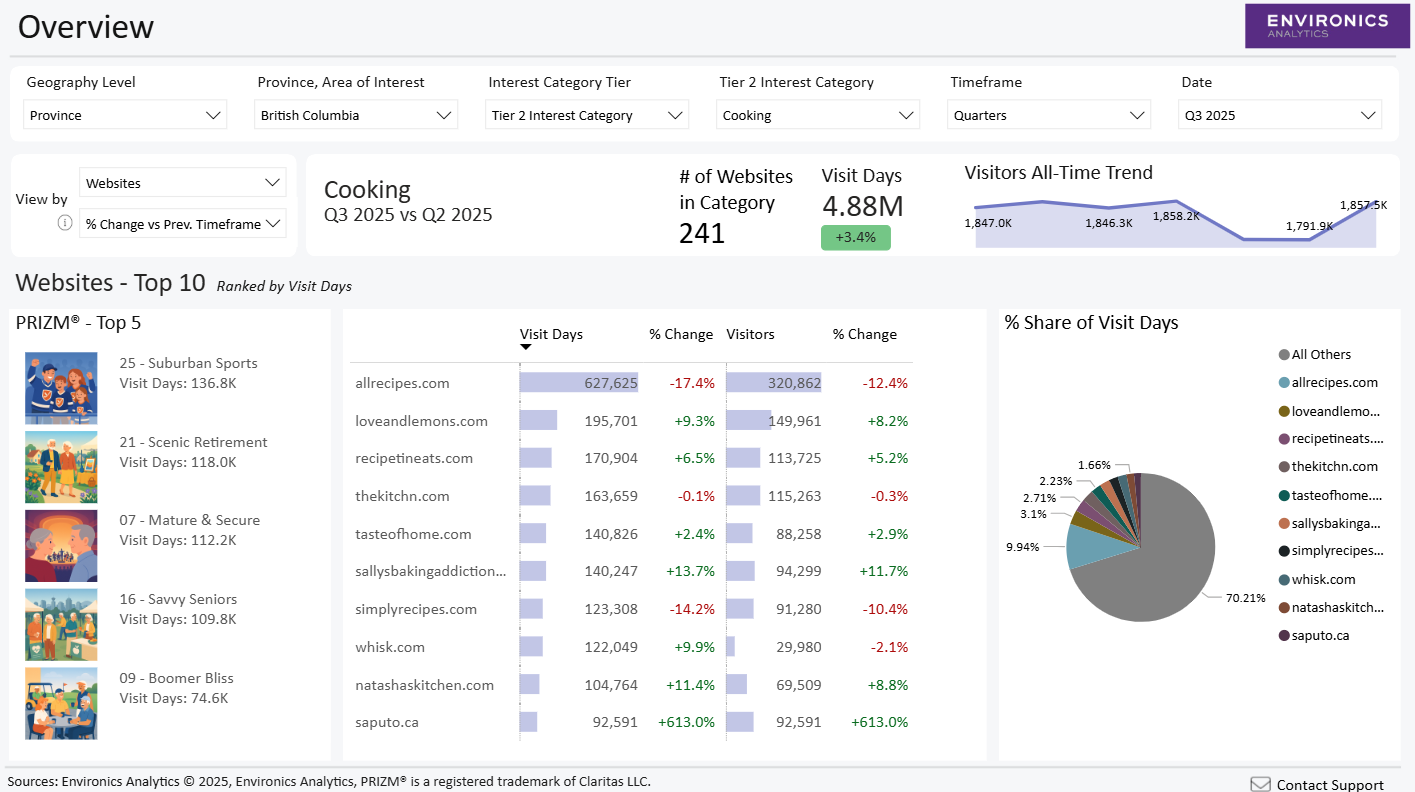Open the % Change vs Prev. Timeframe dropdown

pos(182,223)
